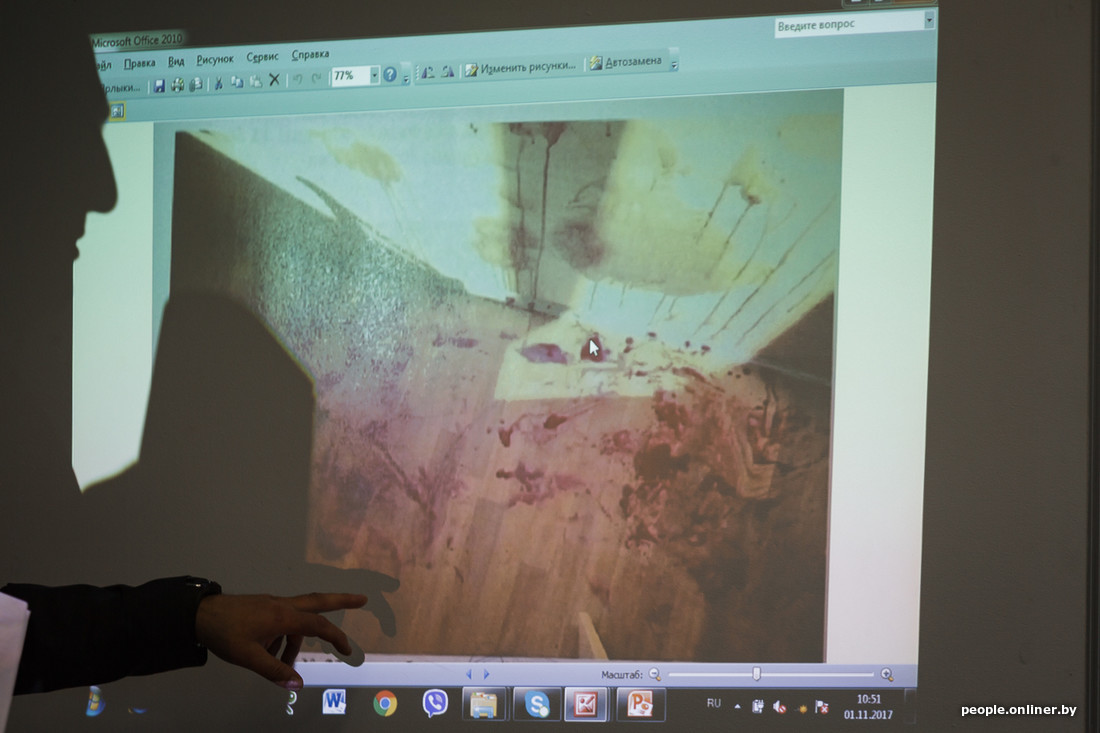Click the Delete X icon
The height and width of the screenshot is (733, 1100).
tap(274, 80)
